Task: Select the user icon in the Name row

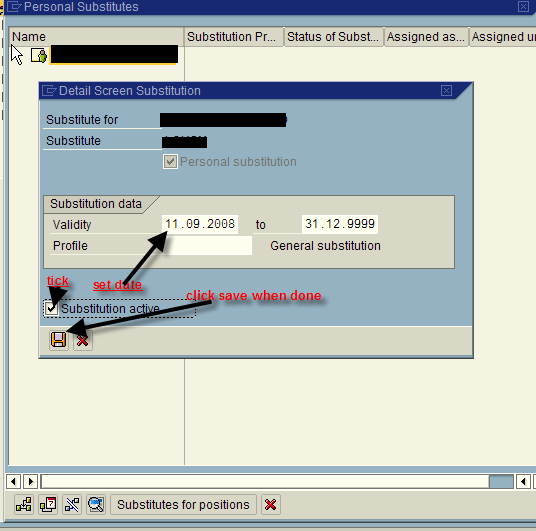Action: coord(39,55)
